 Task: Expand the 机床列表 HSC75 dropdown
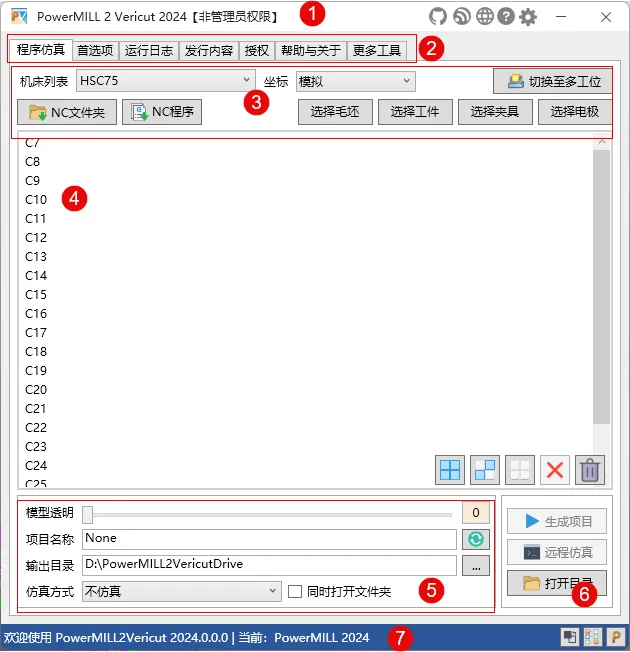[166, 80]
